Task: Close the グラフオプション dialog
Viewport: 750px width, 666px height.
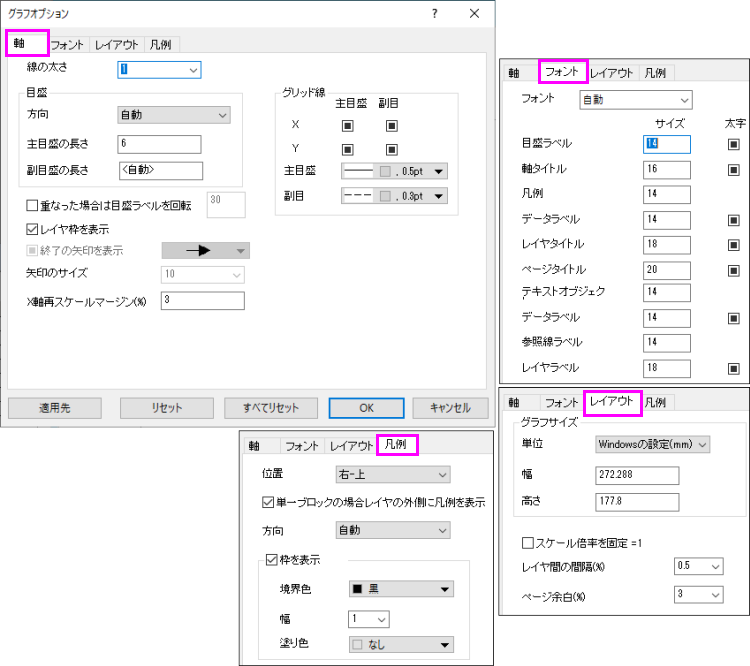Action: (x=474, y=13)
